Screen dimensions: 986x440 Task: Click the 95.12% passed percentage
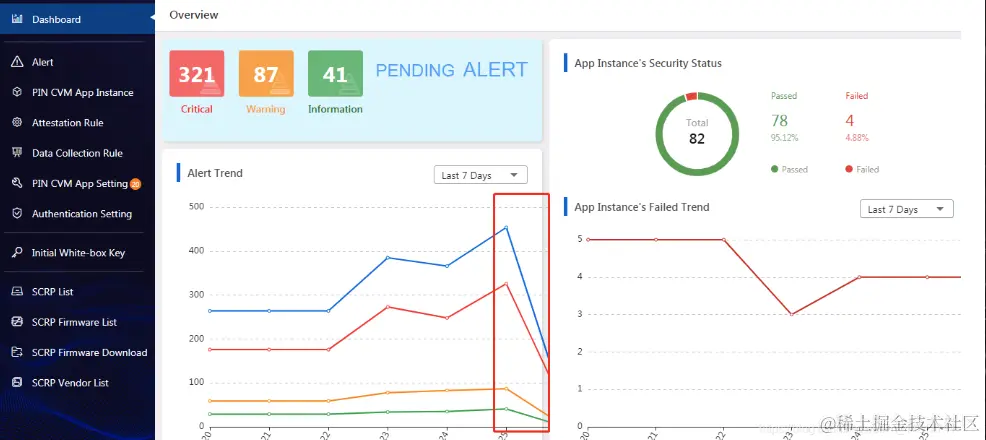click(x=784, y=138)
